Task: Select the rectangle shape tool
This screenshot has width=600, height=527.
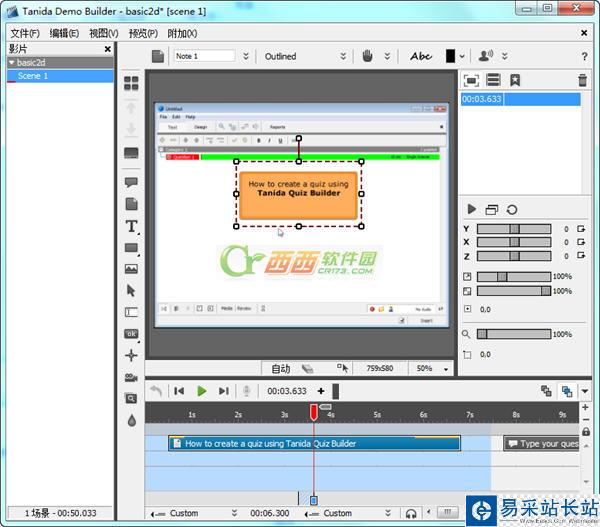Action: click(x=131, y=248)
